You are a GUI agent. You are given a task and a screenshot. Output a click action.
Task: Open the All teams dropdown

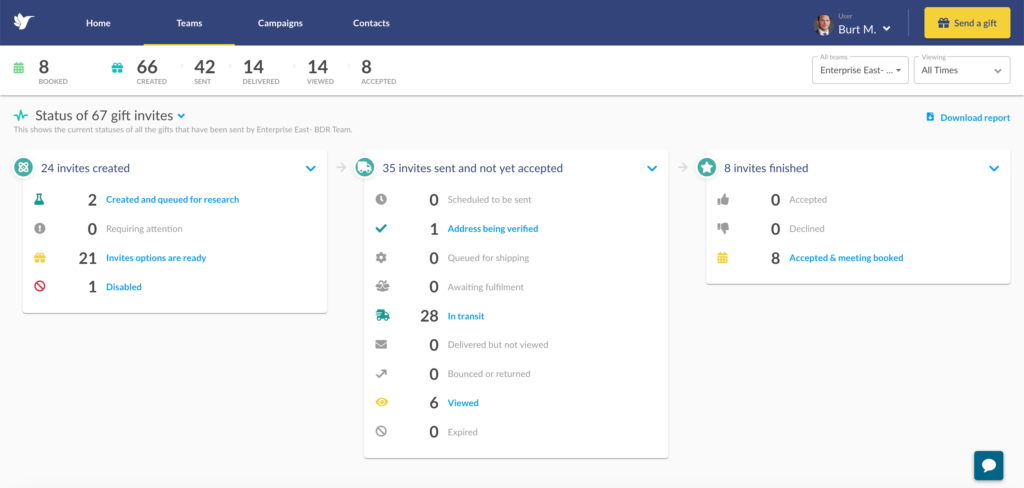pos(860,70)
